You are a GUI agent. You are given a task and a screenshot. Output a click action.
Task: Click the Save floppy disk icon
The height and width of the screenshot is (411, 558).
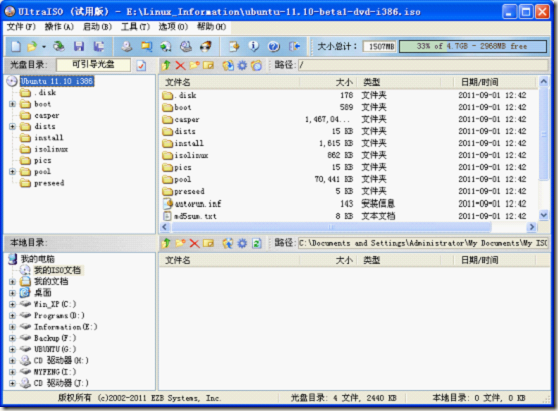(x=79, y=46)
